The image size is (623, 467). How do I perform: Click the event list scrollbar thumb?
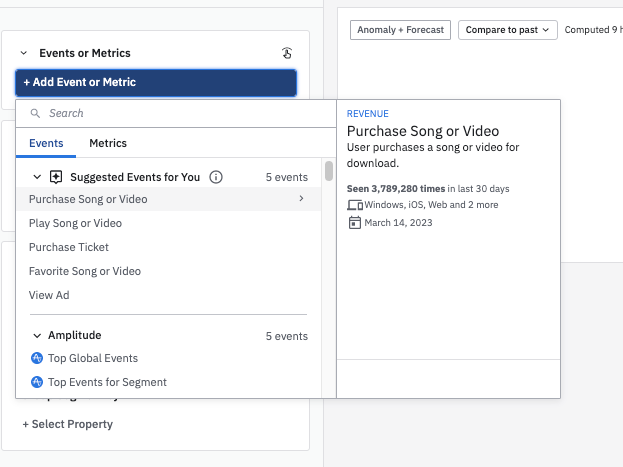[x=329, y=171]
